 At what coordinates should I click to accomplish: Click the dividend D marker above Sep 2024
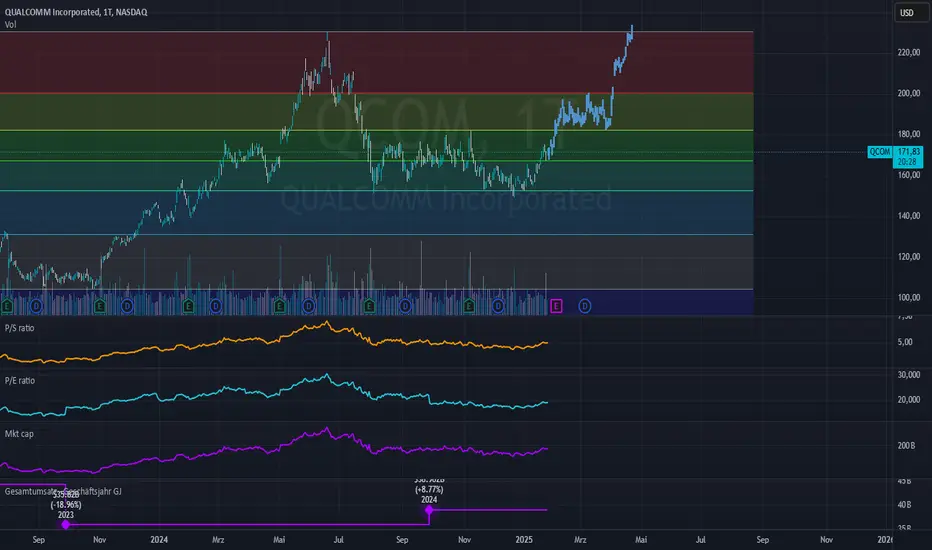(405, 306)
